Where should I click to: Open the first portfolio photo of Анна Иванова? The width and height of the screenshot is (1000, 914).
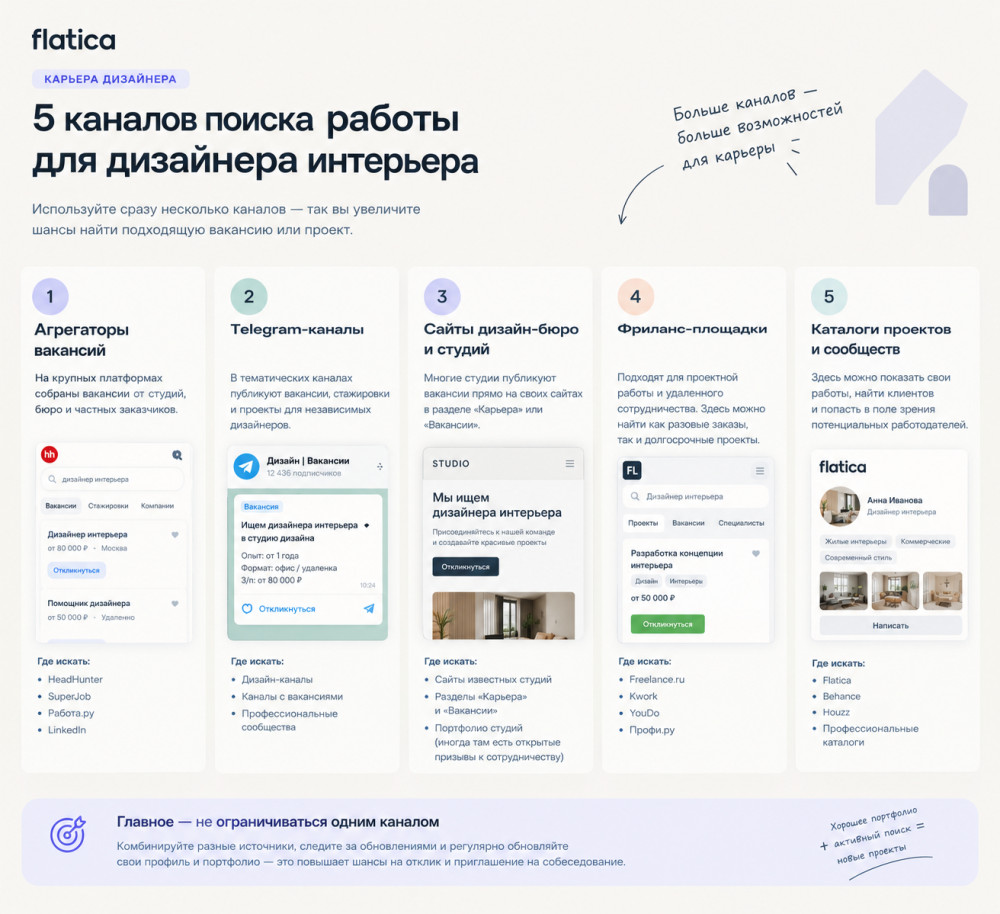[x=843, y=591]
